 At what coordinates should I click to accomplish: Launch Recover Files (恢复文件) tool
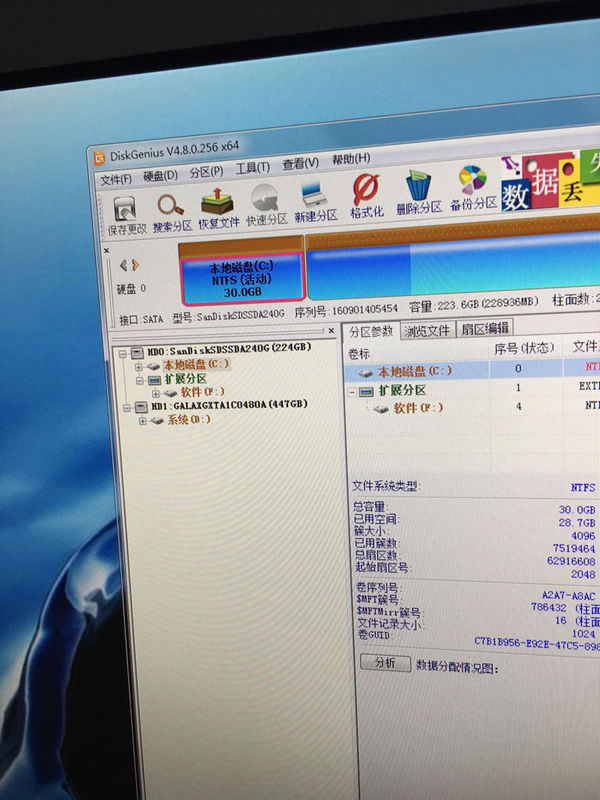click(218, 209)
